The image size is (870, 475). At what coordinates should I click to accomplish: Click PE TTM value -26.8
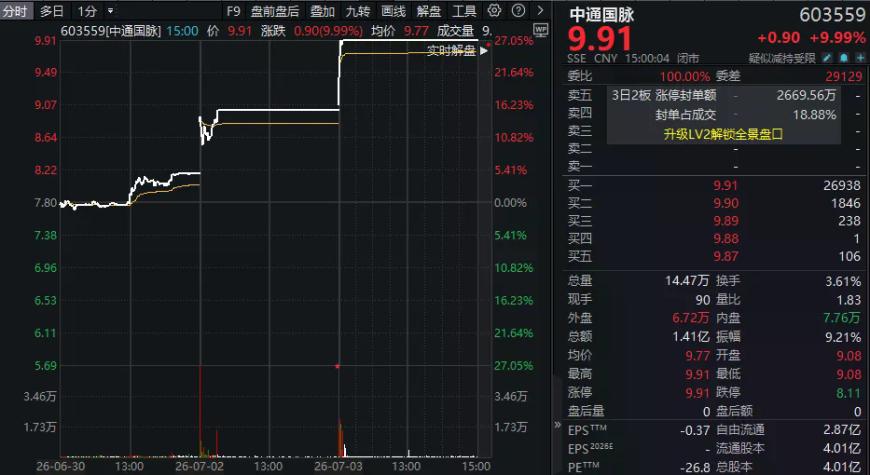pos(694,467)
